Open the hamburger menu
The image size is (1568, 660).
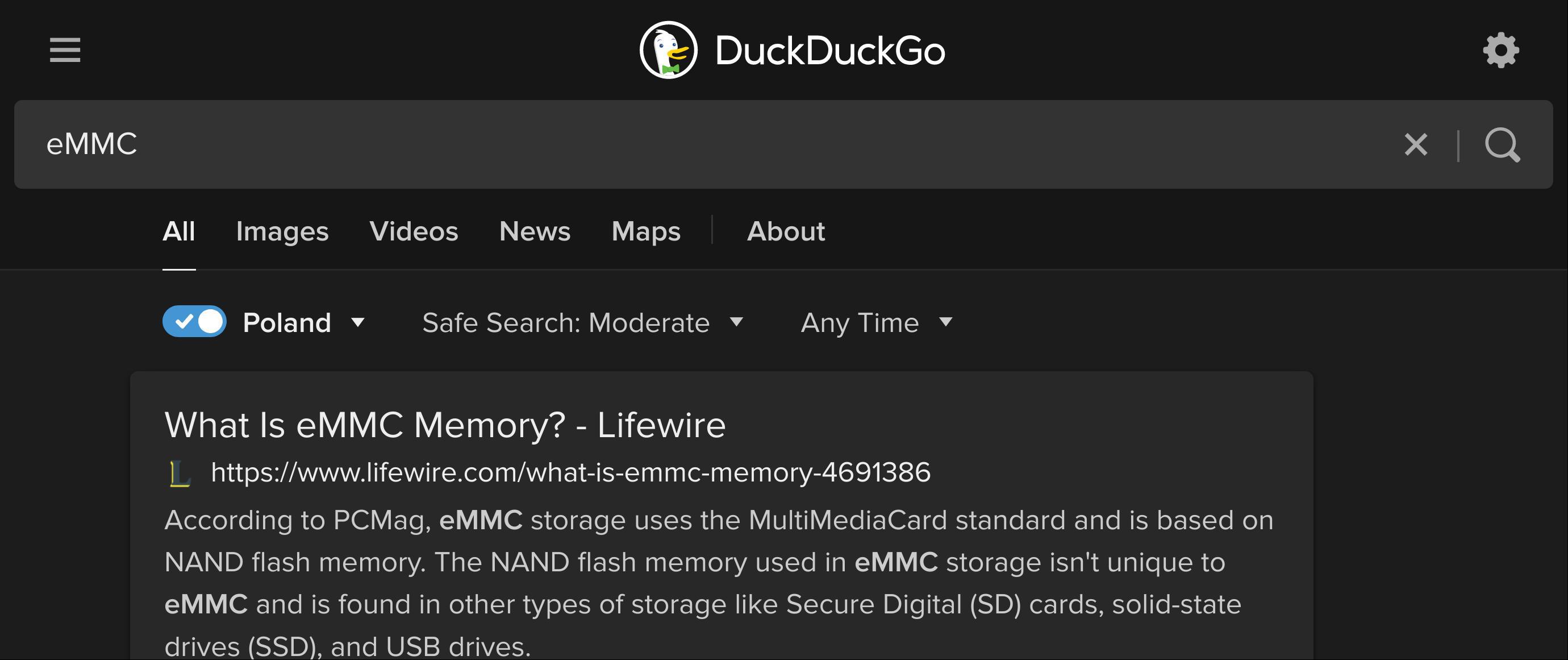pyautogui.click(x=65, y=51)
